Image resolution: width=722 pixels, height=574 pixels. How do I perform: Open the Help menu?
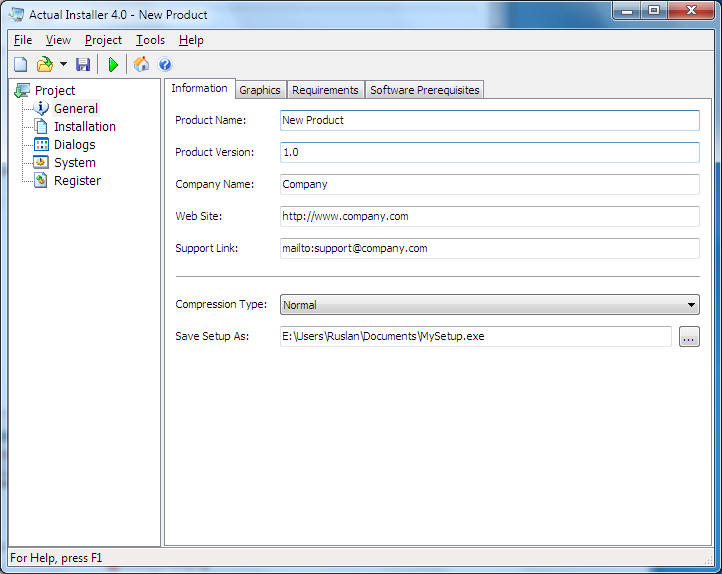click(191, 40)
